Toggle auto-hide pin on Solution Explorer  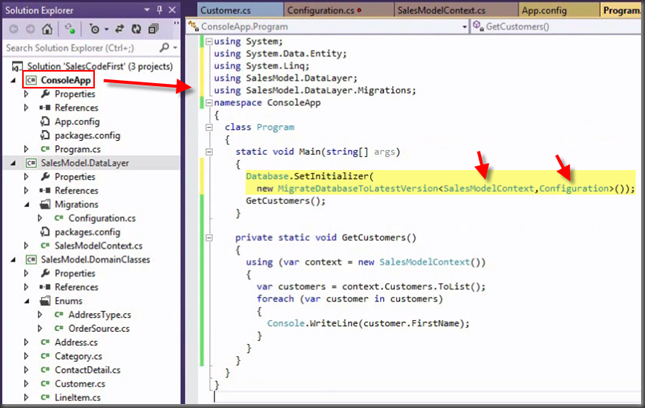160,10
